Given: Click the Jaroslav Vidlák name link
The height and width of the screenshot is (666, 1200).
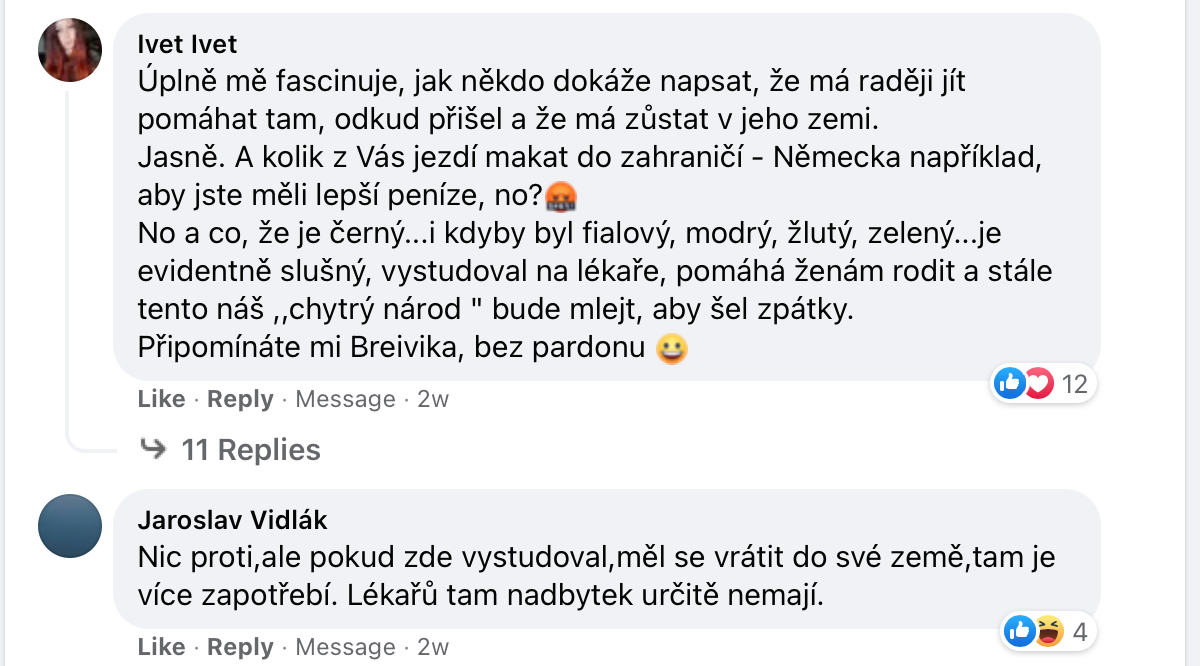Looking at the screenshot, I should (232, 520).
